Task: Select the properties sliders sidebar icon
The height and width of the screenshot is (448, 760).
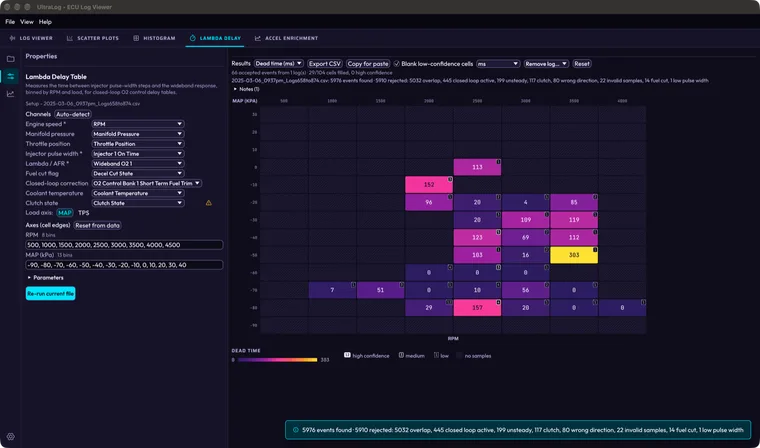Action: 10,76
